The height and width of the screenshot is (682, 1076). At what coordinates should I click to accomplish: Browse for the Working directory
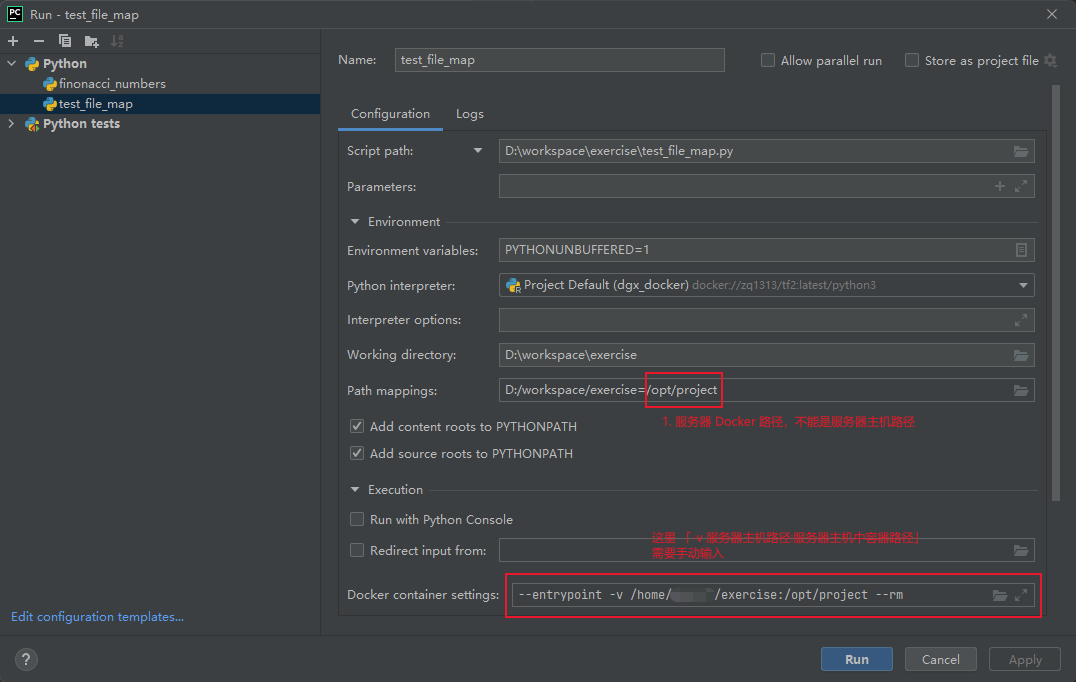[1021, 355]
